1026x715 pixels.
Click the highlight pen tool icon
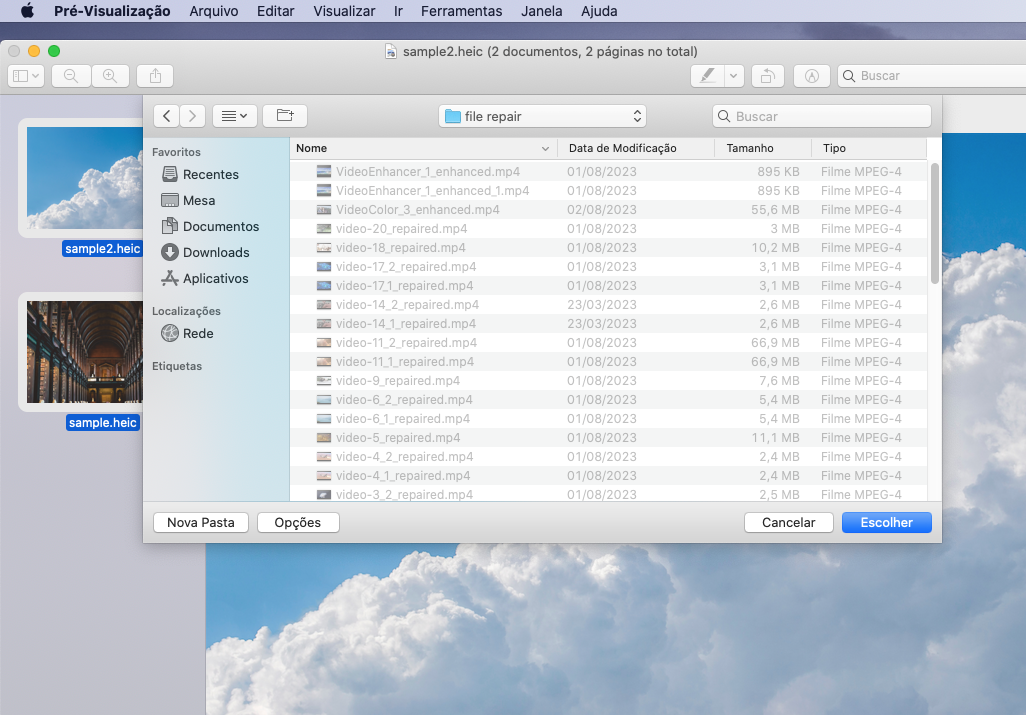tap(707, 76)
